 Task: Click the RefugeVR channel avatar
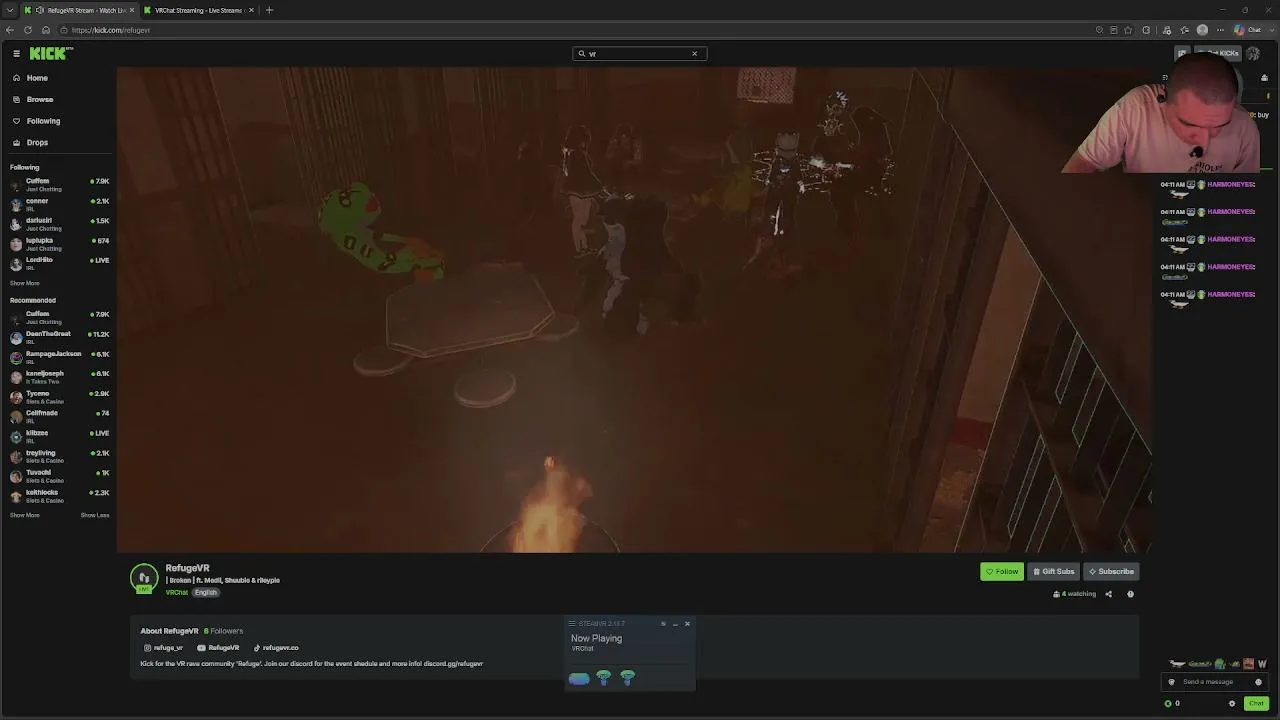click(x=144, y=578)
